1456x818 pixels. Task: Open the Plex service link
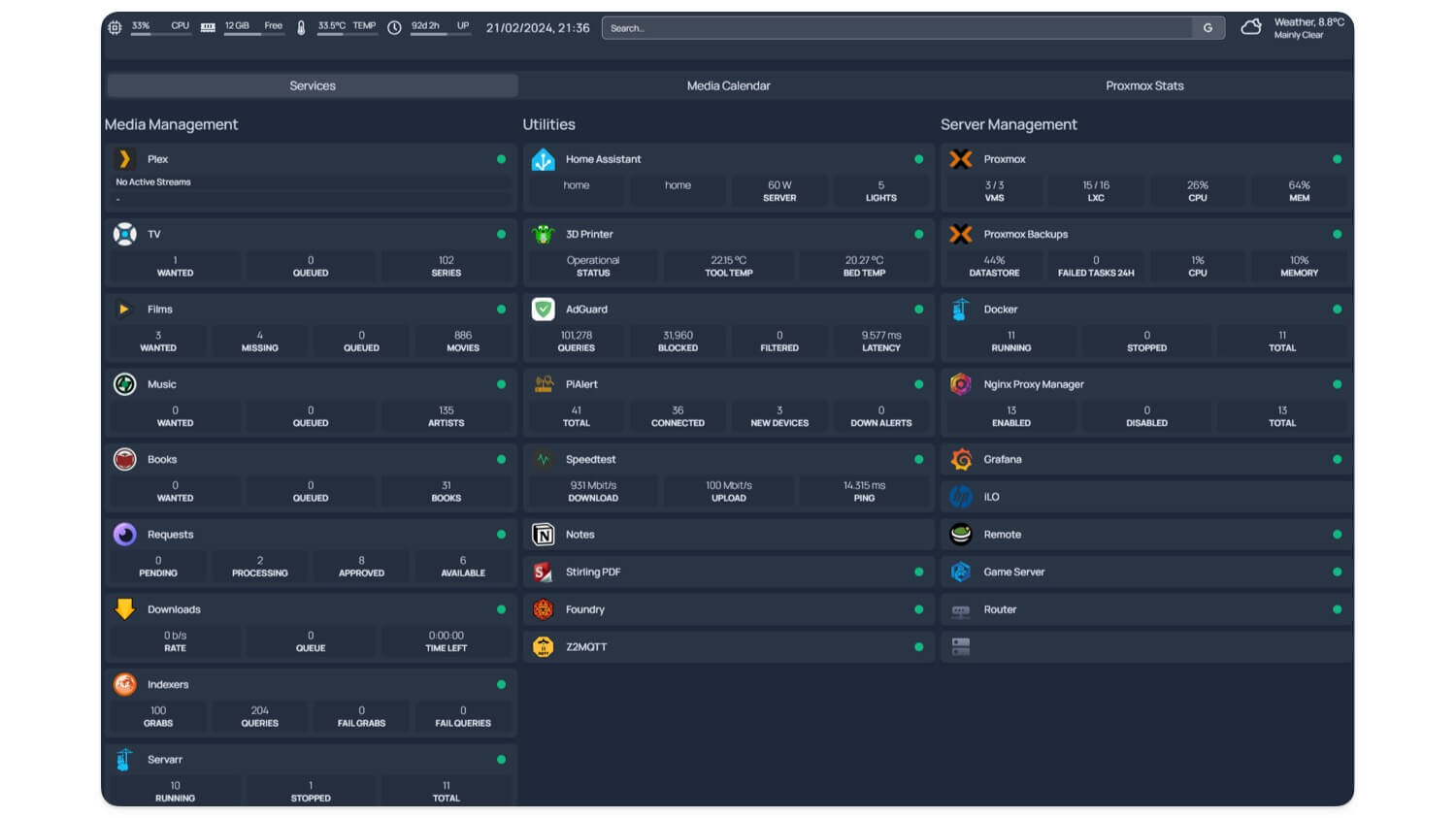(x=157, y=159)
